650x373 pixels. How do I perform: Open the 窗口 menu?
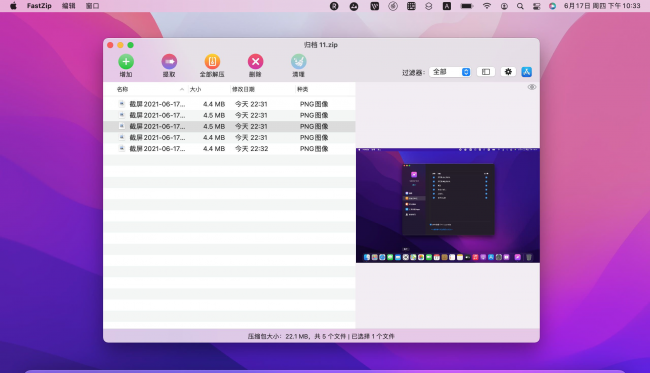click(92, 6)
